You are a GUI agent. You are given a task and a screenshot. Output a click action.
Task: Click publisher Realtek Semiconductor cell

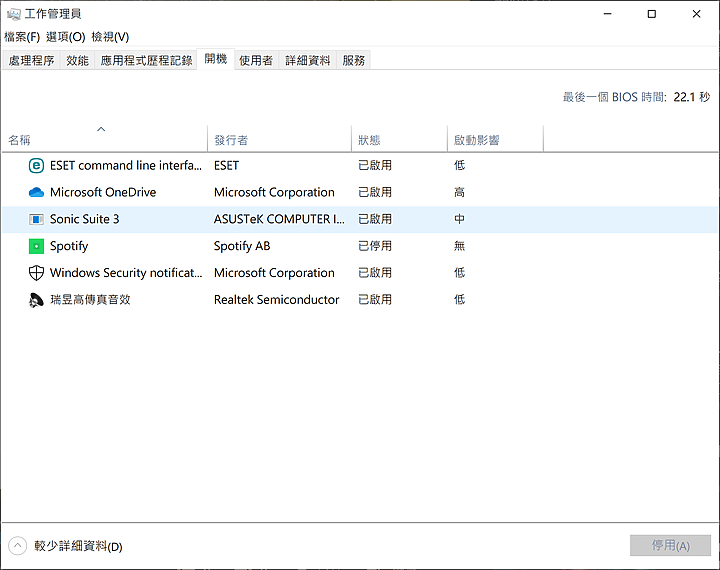(x=276, y=300)
